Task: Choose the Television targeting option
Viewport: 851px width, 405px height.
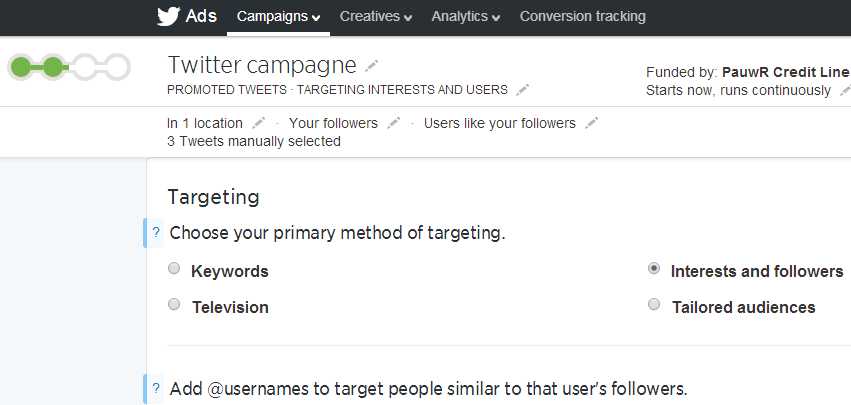Action: pos(174,305)
